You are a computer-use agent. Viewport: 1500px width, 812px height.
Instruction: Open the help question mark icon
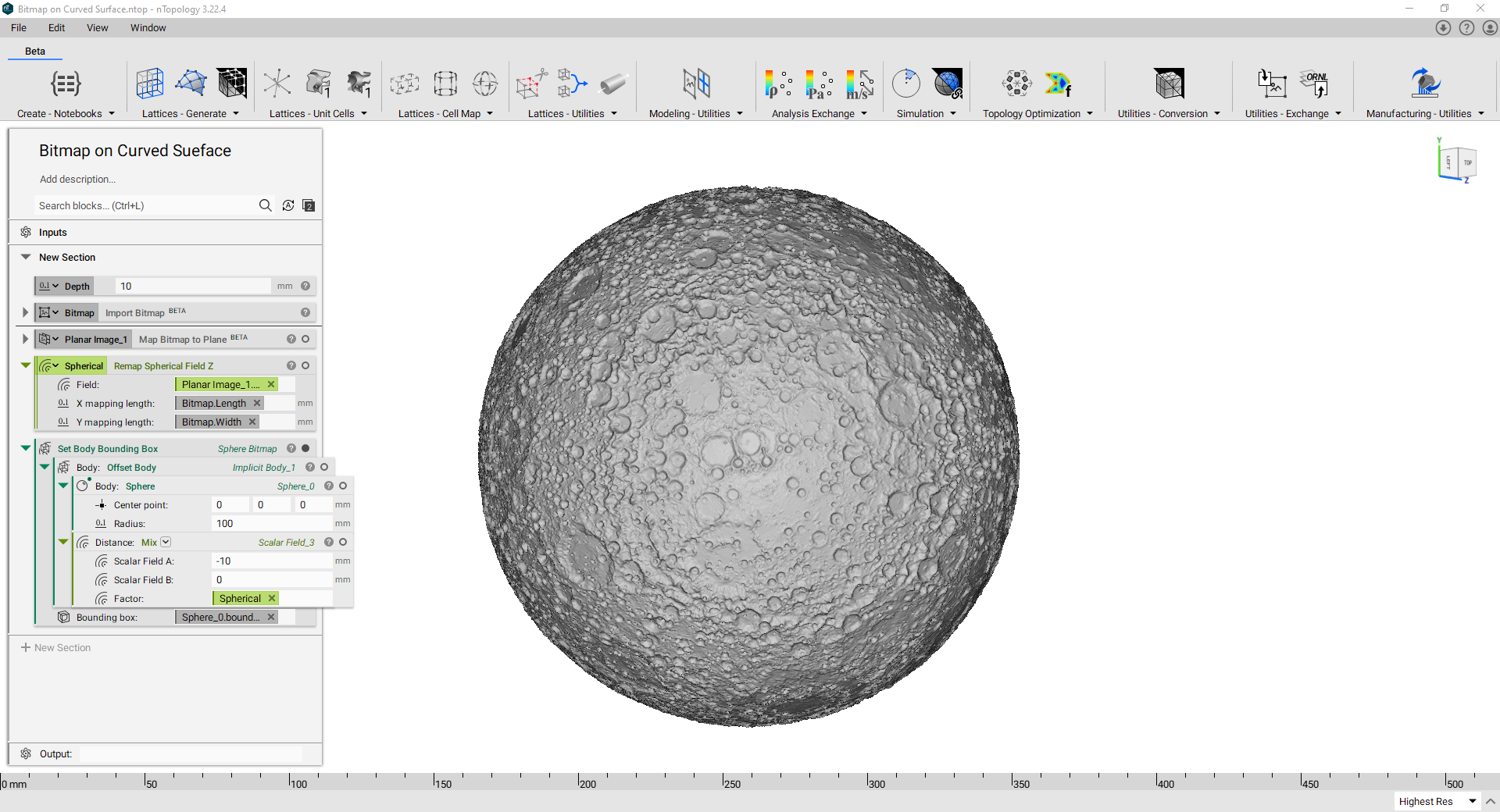click(x=1466, y=27)
